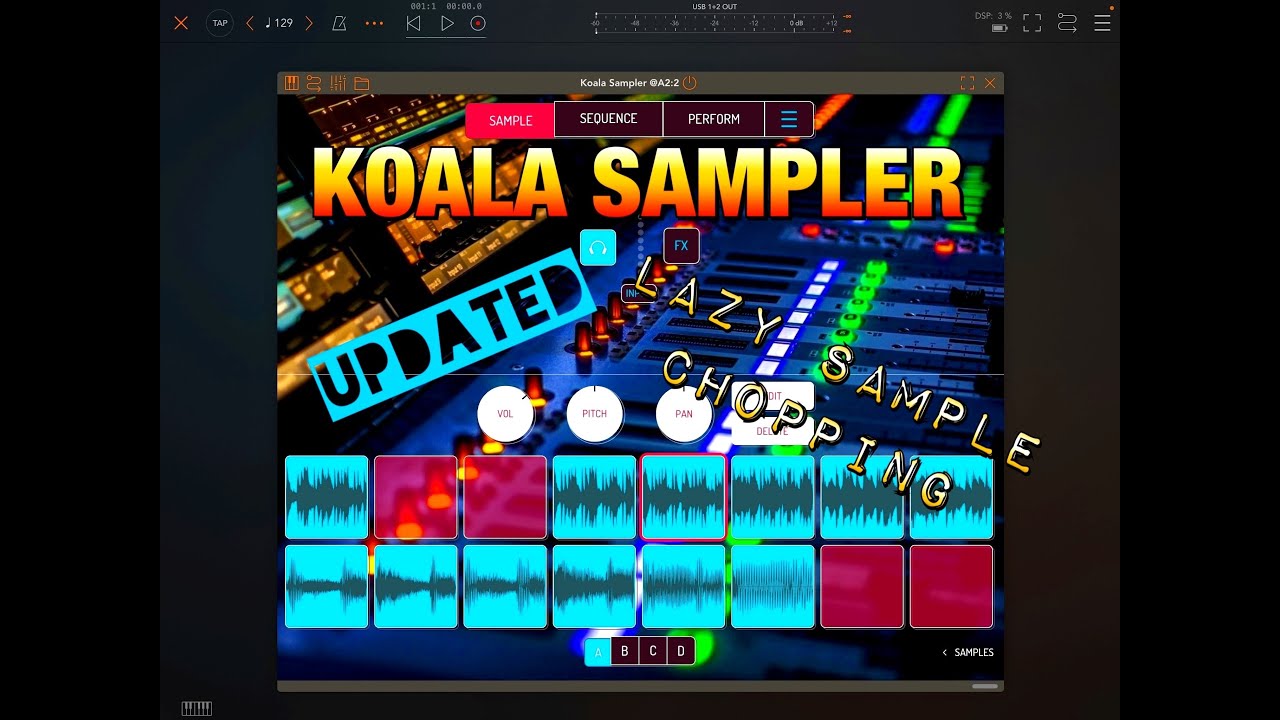Rewind transport to start

(414, 23)
